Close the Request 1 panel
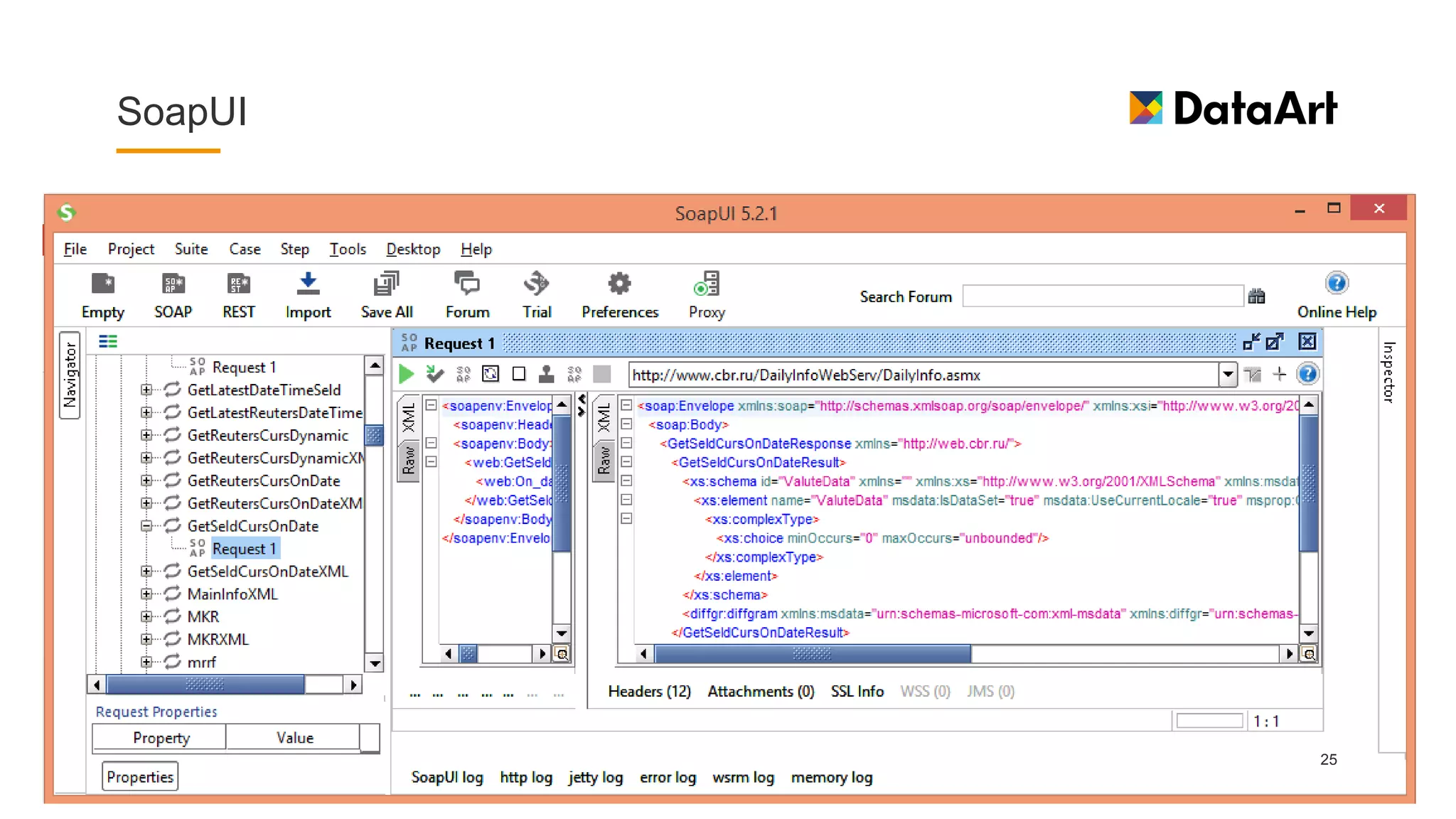Viewport: 1456px width, 819px height. [1307, 342]
